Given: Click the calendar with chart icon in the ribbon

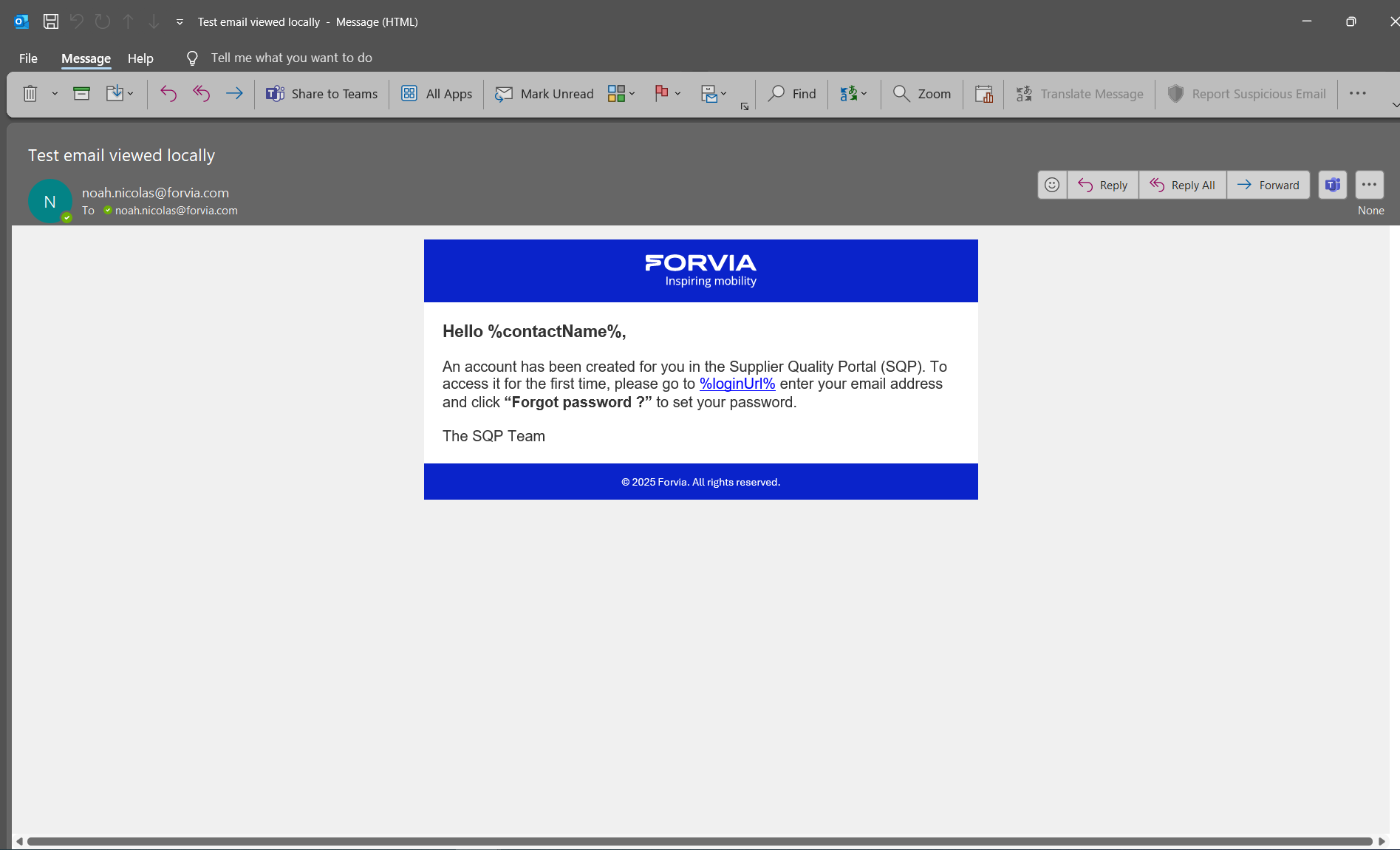Looking at the screenshot, I should pos(983,94).
